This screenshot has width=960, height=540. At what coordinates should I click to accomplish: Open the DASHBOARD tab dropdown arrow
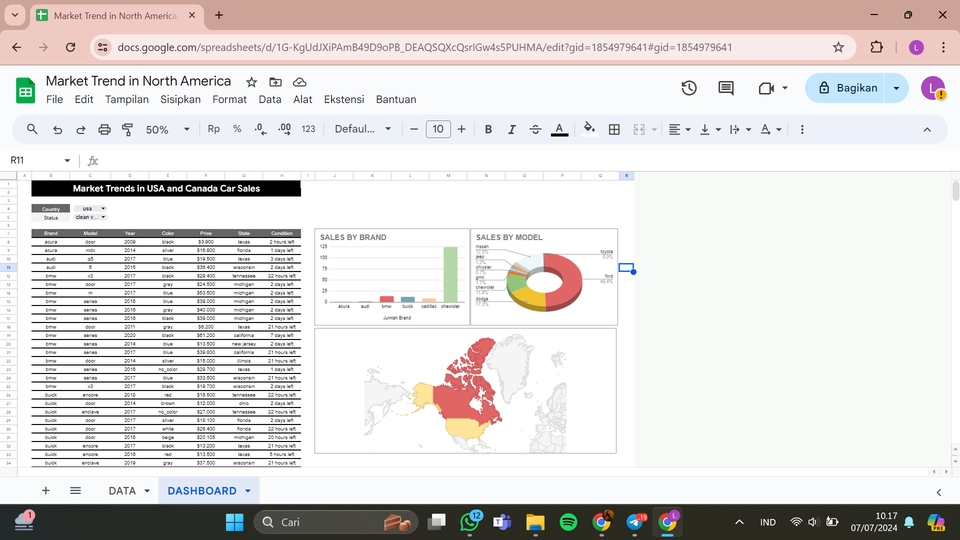click(248, 491)
